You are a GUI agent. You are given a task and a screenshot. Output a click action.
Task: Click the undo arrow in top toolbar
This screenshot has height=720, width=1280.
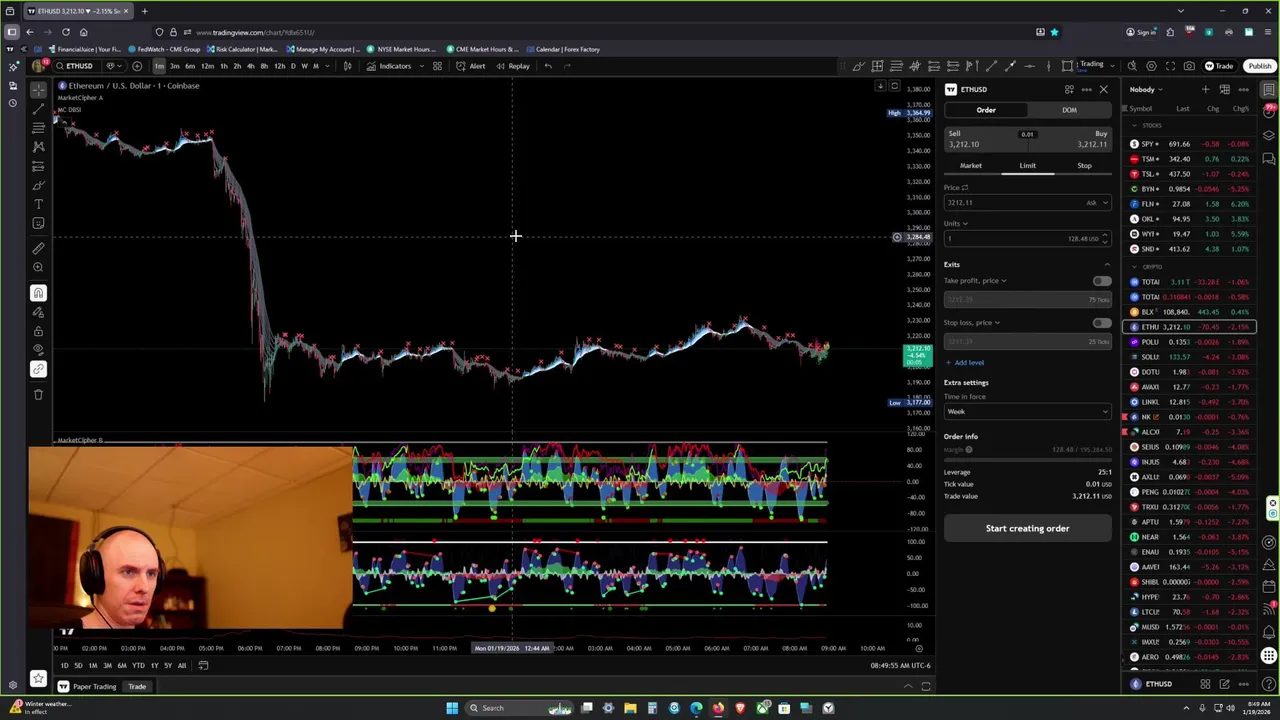[548, 66]
